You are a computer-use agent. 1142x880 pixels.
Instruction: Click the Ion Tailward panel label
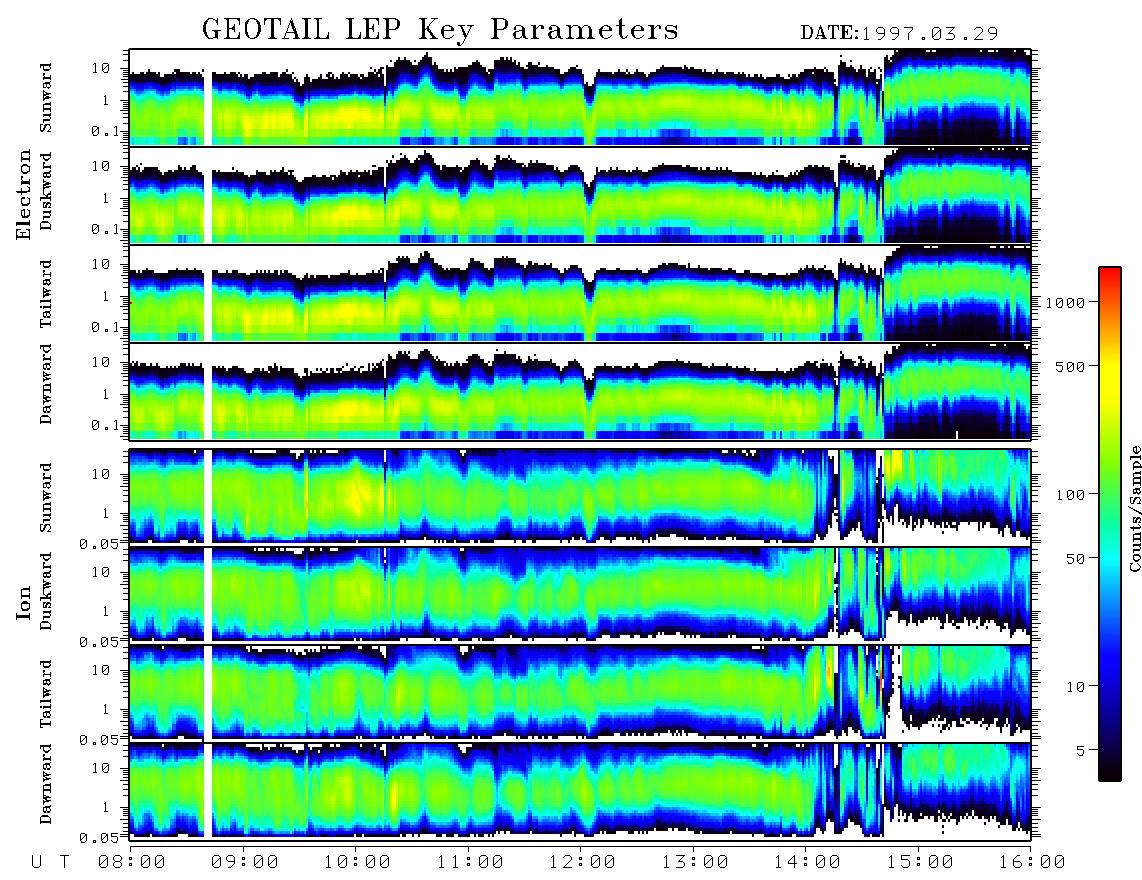(x=46, y=694)
